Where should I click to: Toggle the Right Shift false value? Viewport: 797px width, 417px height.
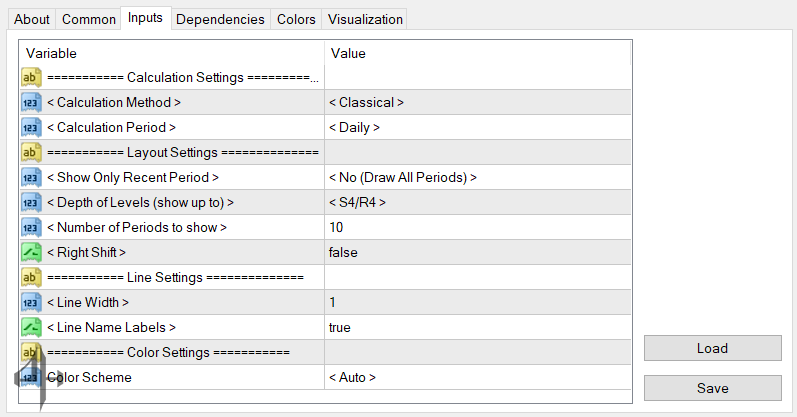[477, 252]
